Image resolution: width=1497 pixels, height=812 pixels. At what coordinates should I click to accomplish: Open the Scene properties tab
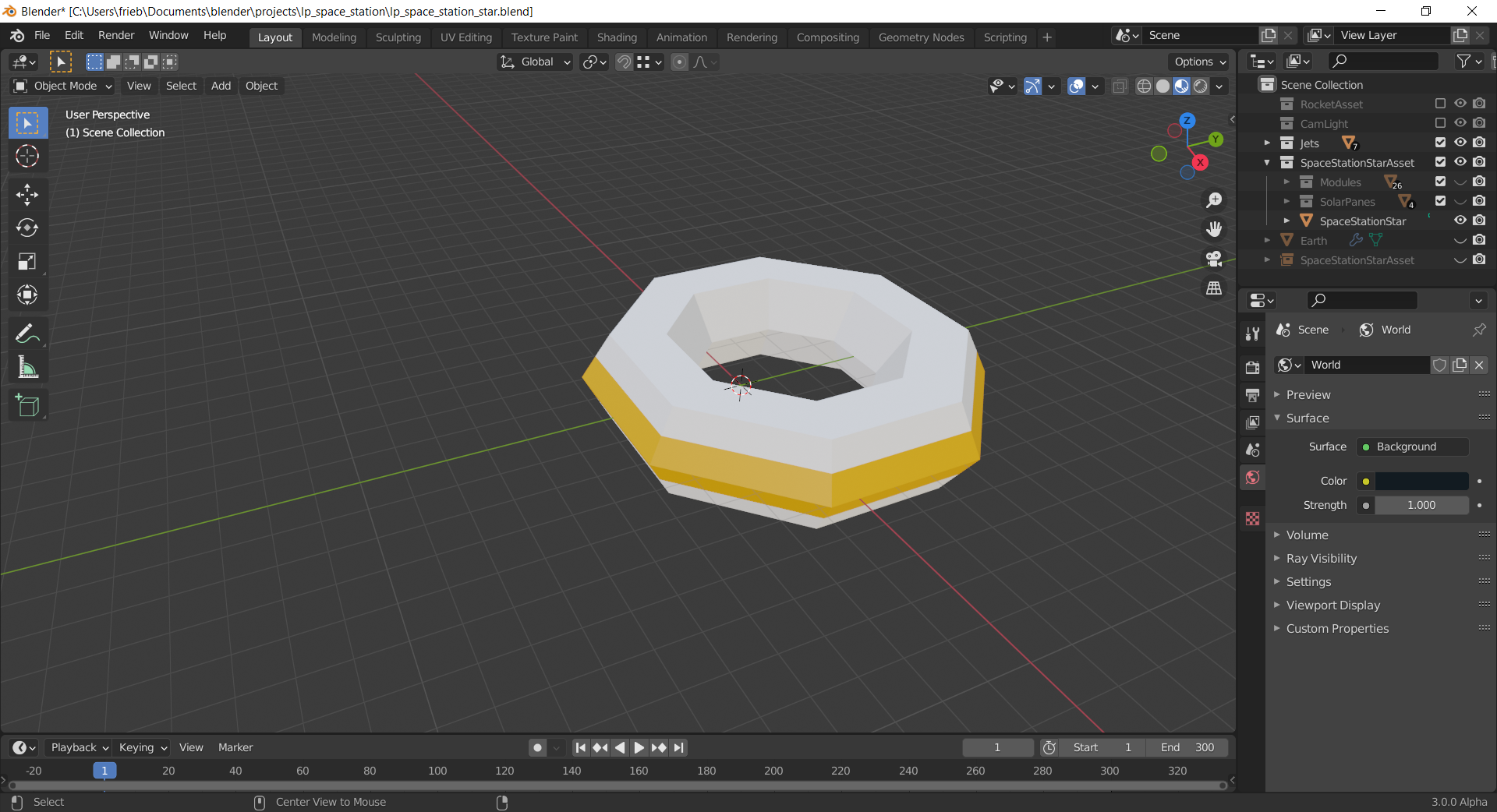pyautogui.click(x=1252, y=450)
